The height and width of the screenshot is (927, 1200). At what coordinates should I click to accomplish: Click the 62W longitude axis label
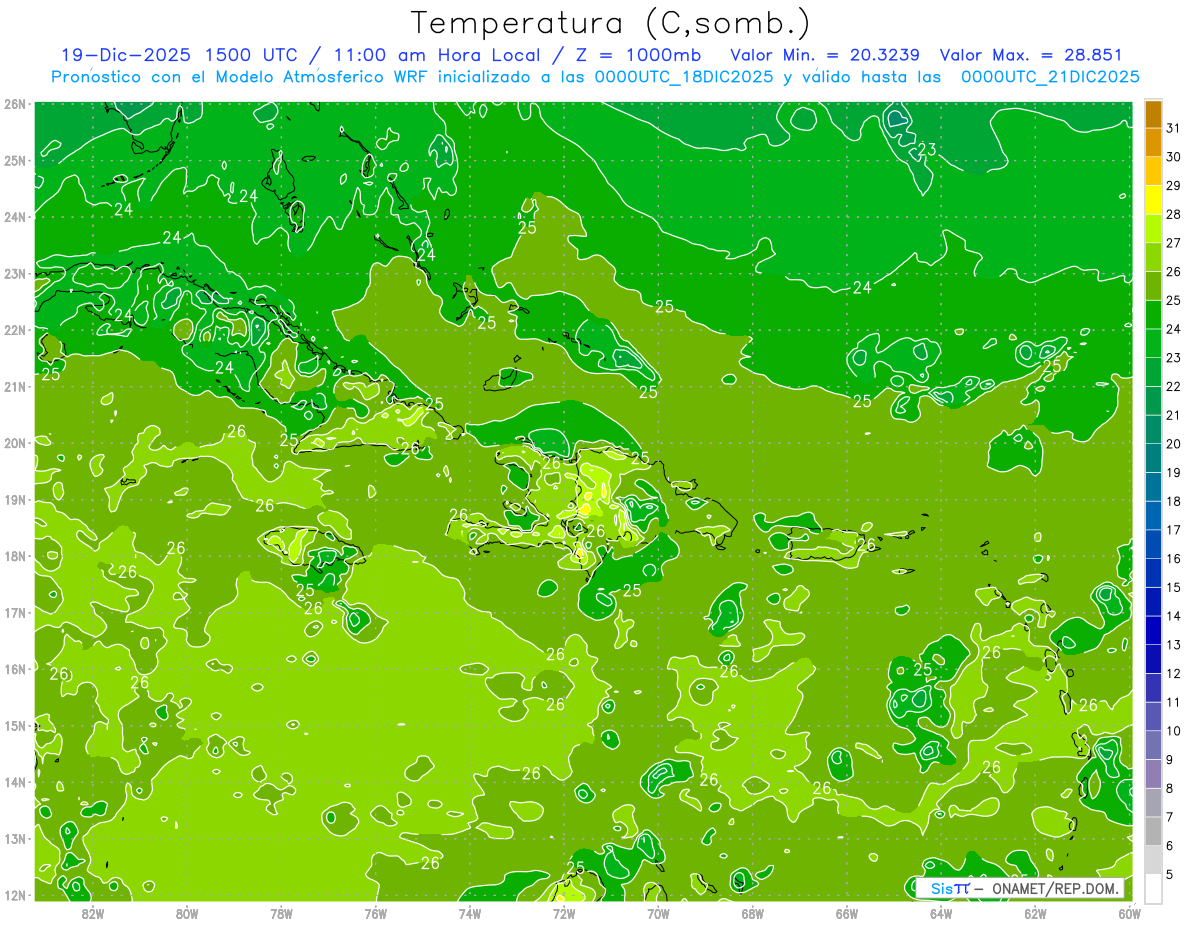1035,913
